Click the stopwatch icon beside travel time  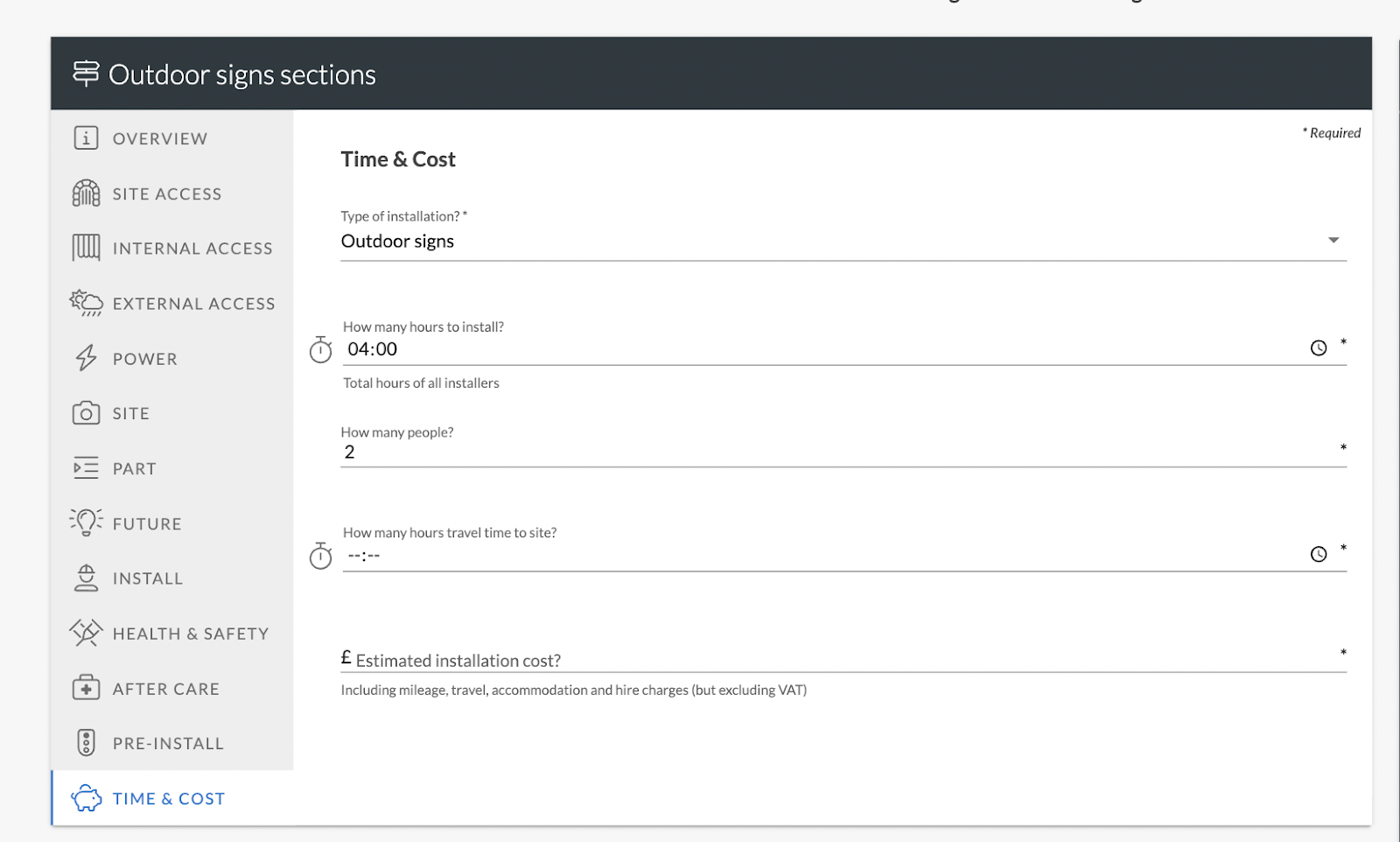click(320, 556)
